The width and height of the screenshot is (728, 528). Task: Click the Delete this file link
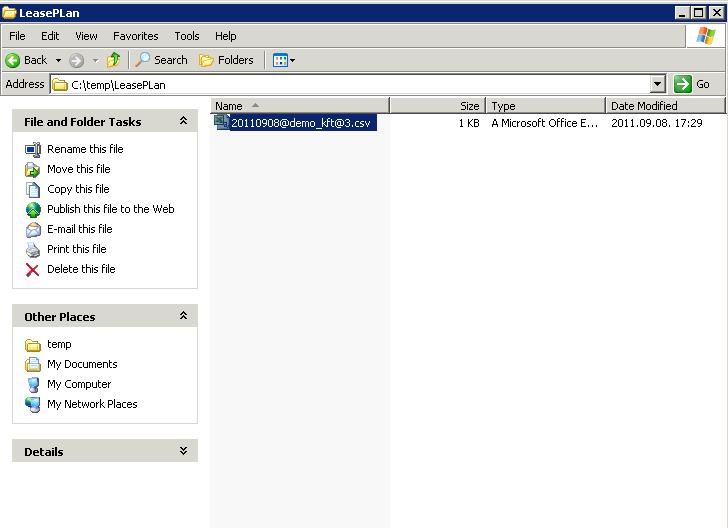click(81, 269)
